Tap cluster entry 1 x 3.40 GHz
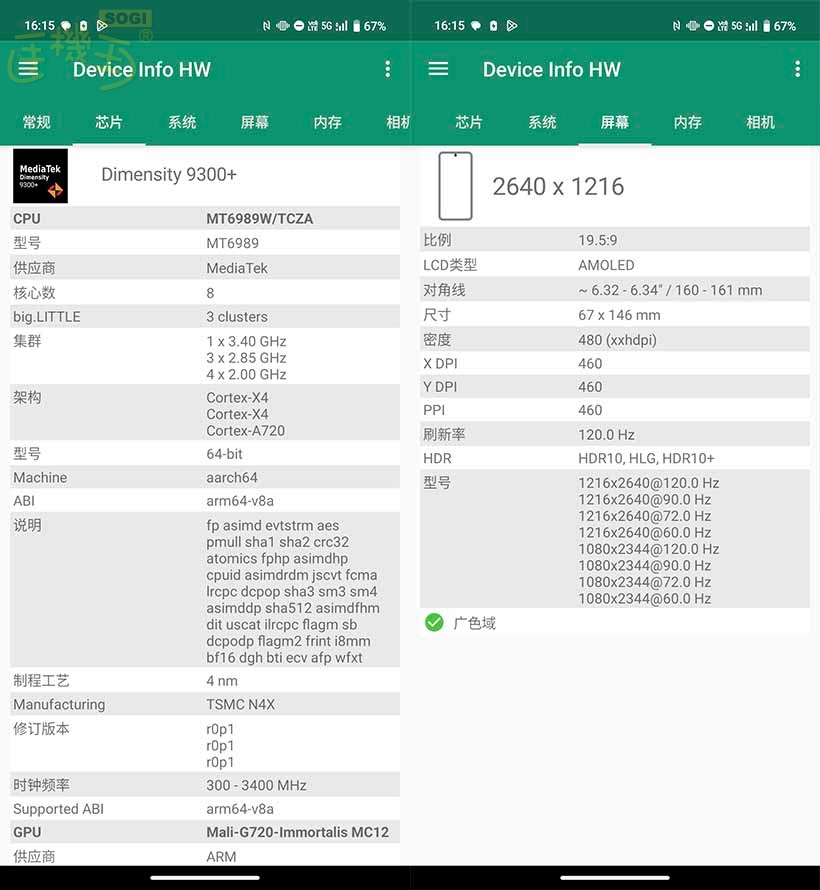 (x=246, y=341)
